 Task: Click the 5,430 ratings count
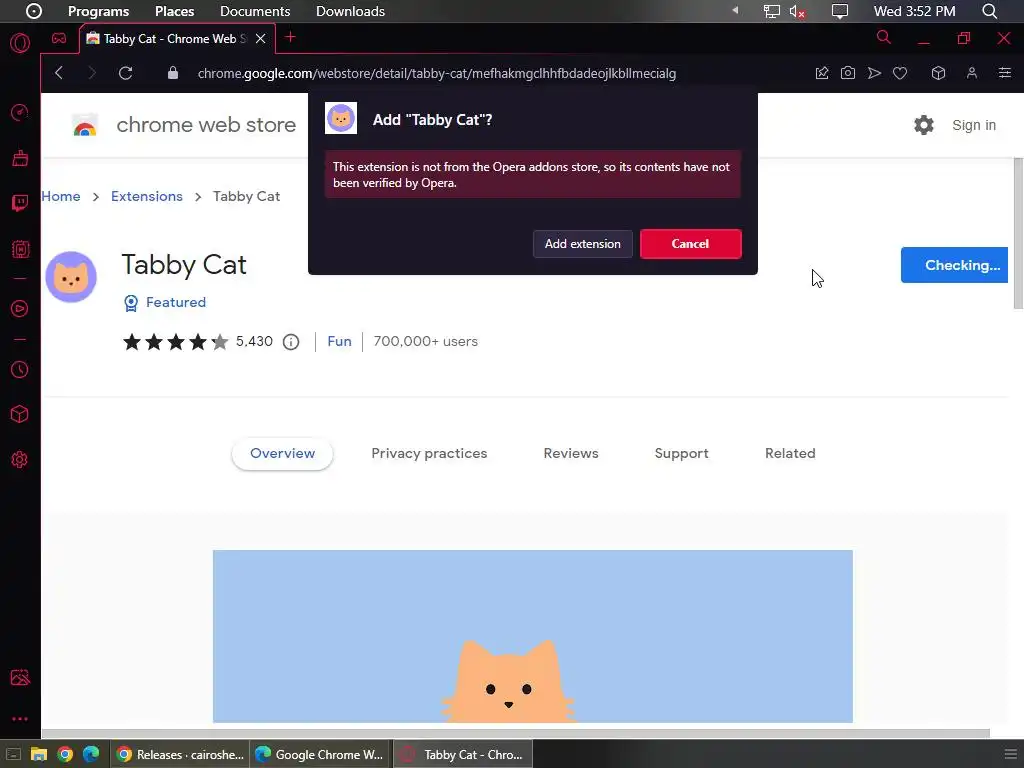[254, 341]
